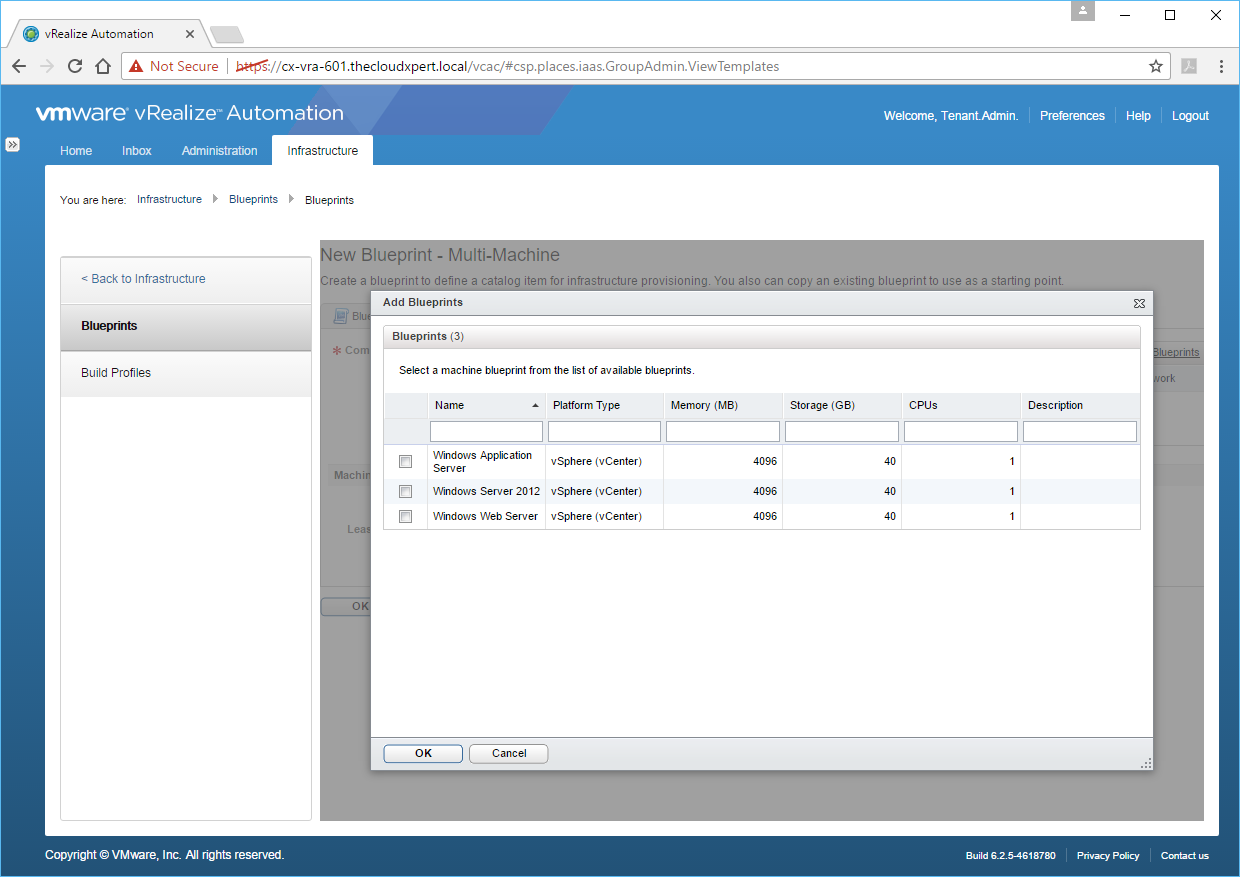Click the browser home icon

click(x=103, y=67)
